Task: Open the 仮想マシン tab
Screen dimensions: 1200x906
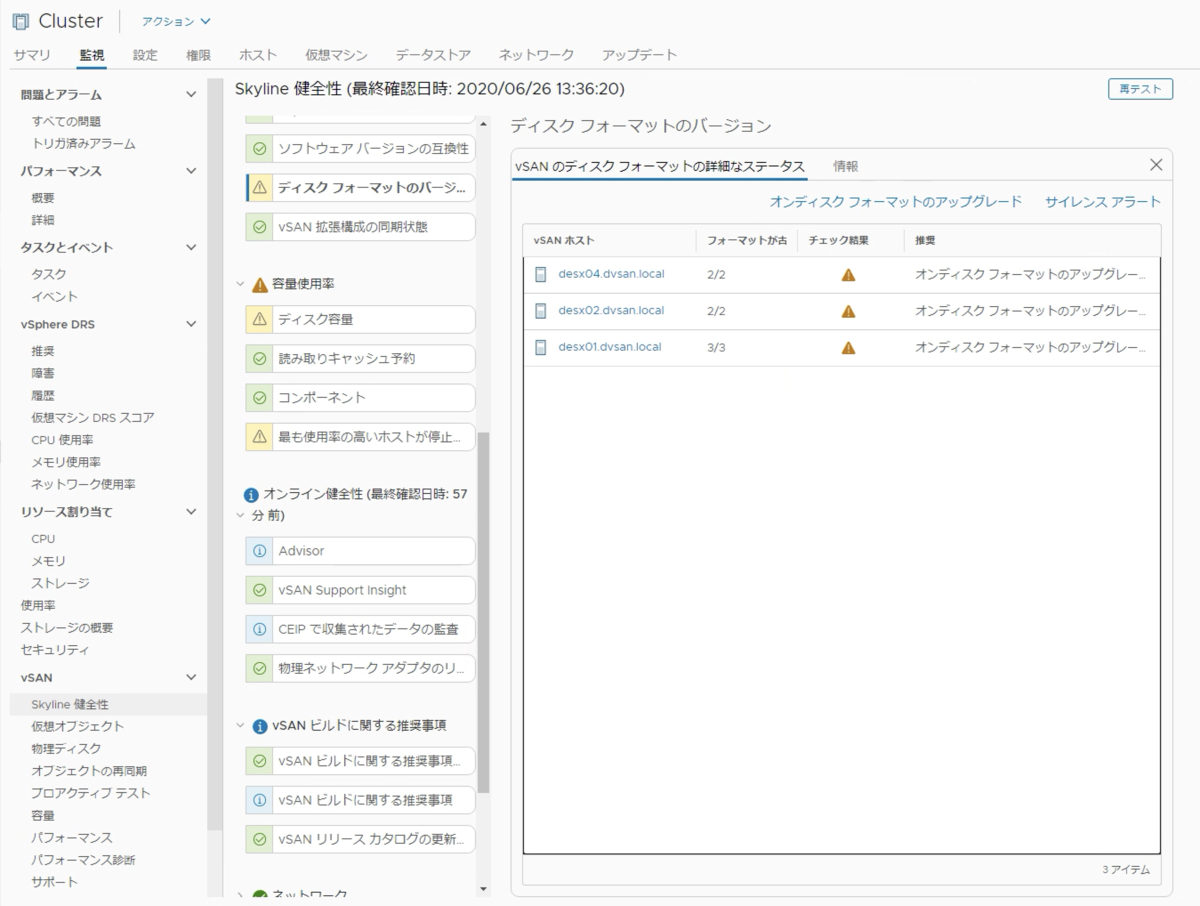Action: point(336,55)
